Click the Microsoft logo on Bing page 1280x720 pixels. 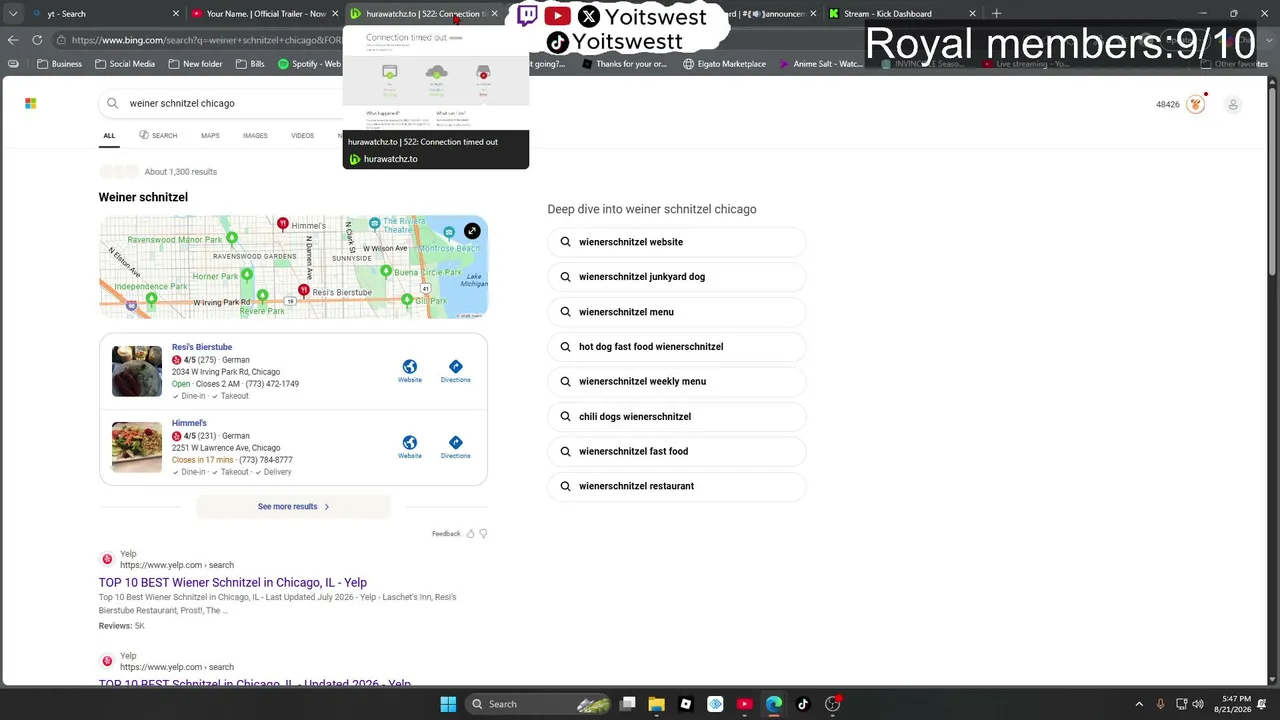31,103
